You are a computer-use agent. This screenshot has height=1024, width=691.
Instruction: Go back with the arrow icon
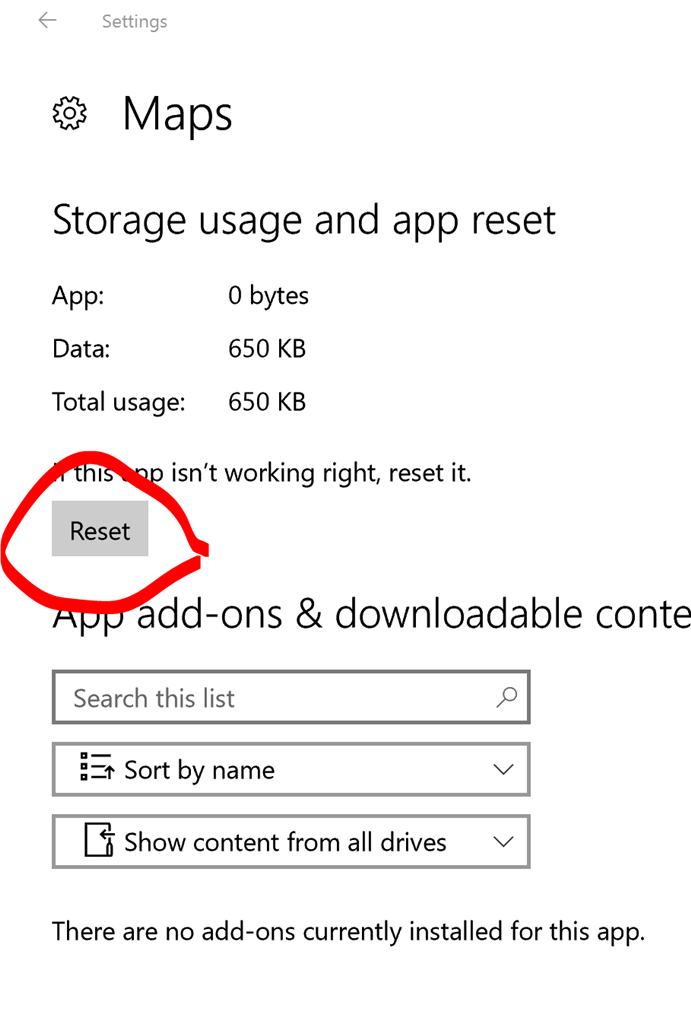(x=47, y=21)
